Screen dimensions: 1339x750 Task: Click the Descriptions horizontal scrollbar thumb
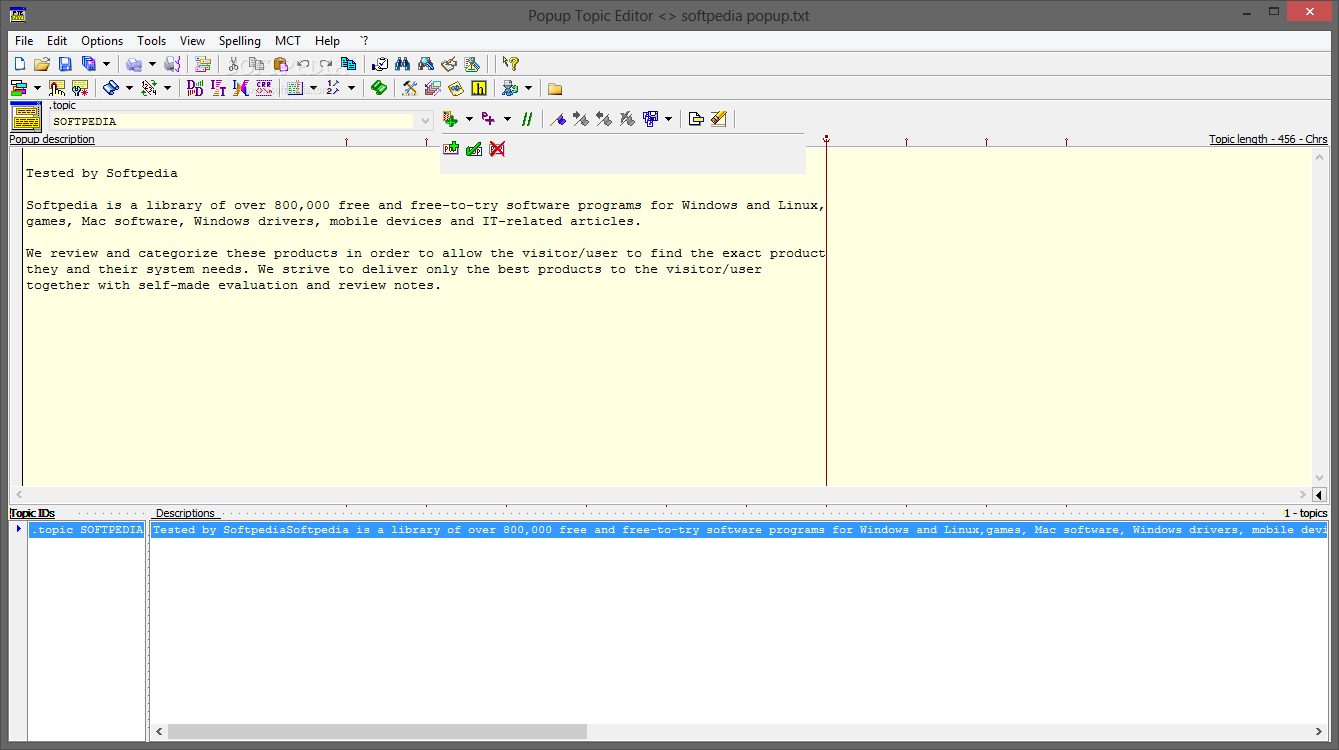pyautogui.click(x=377, y=732)
